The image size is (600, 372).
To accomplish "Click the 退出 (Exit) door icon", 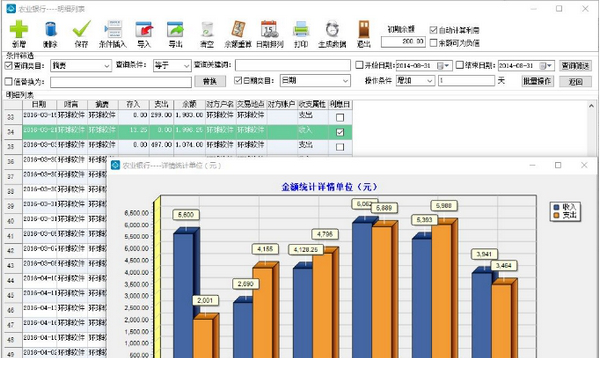I will pos(364,29).
